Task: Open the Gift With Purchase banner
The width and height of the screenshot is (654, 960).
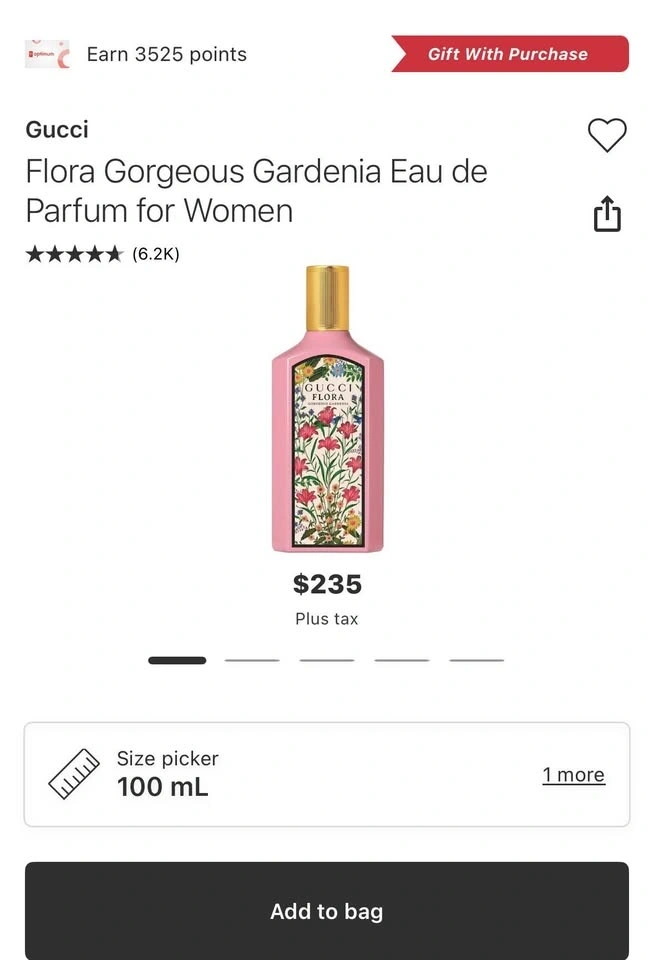Action: (510, 54)
